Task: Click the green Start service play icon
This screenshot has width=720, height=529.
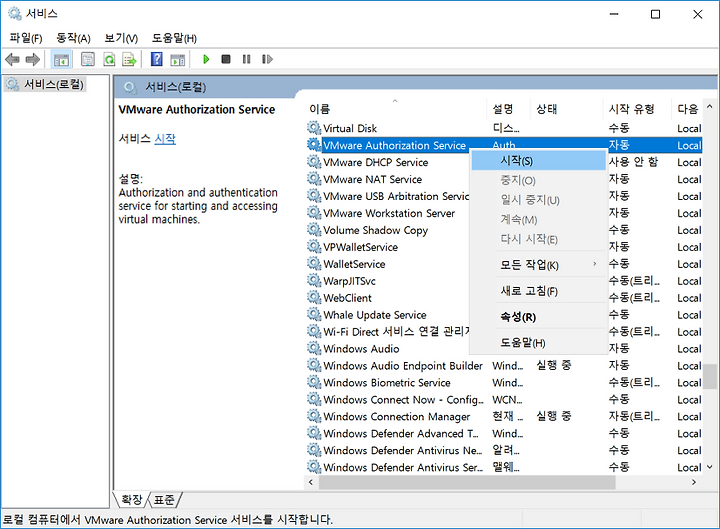Action: 206,59
